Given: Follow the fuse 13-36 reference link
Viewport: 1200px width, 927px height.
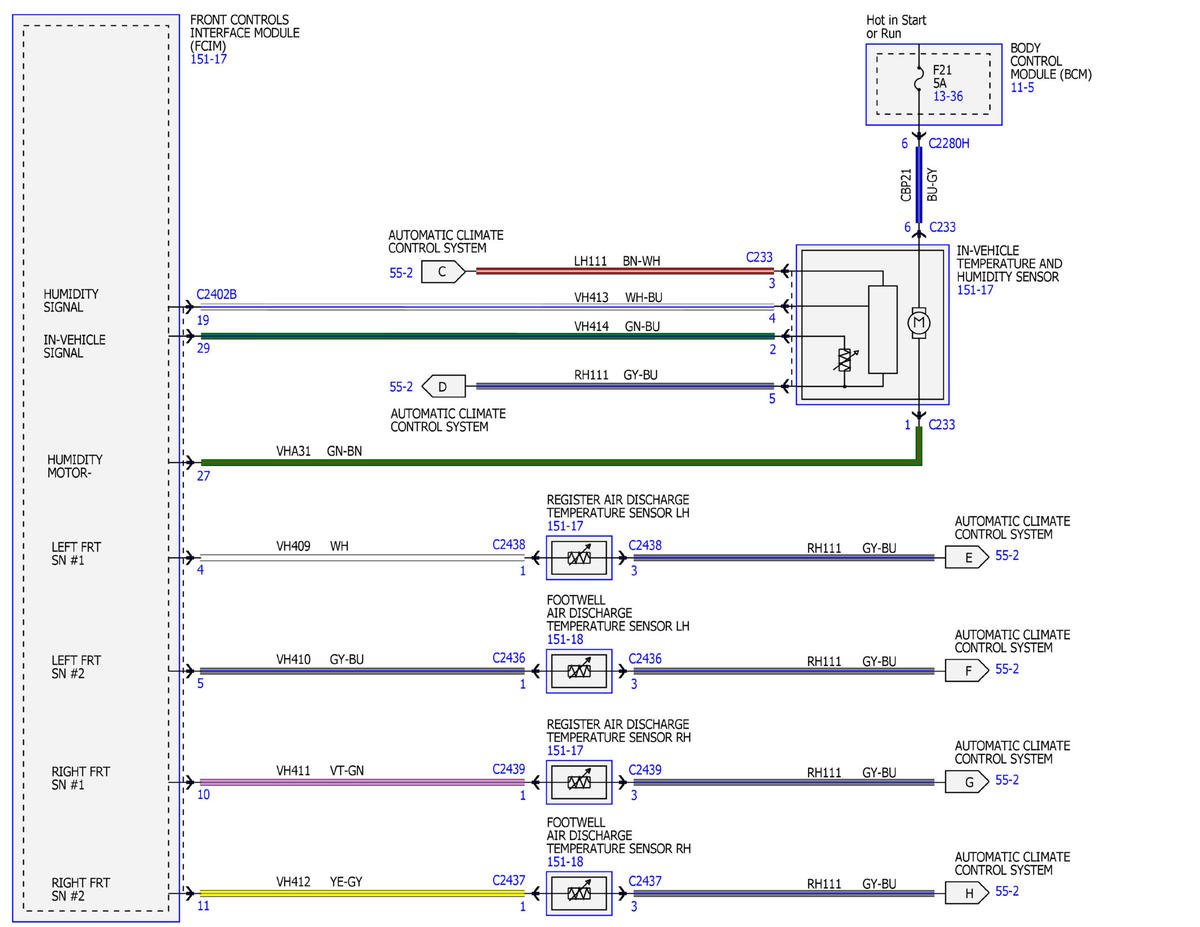Looking at the screenshot, I should [x=948, y=97].
